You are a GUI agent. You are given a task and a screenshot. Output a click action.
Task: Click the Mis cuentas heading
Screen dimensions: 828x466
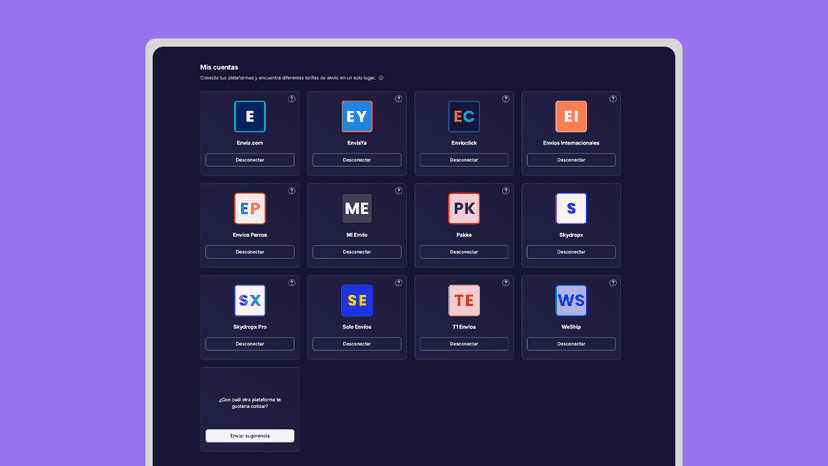[x=219, y=67]
